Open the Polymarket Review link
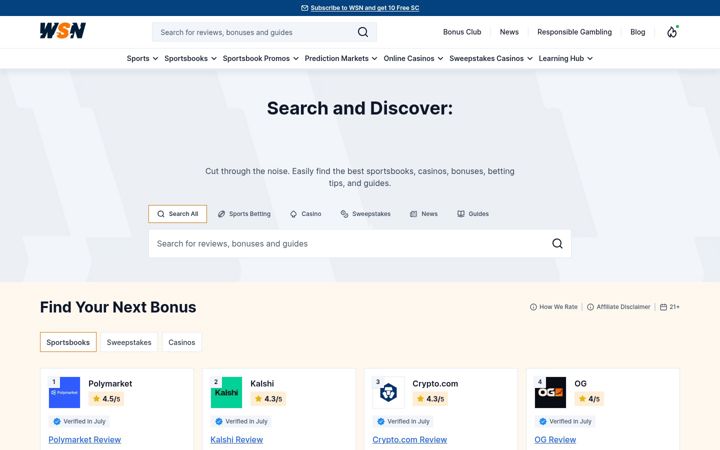This screenshot has height=450, width=720. pyautogui.click(x=84, y=439)
